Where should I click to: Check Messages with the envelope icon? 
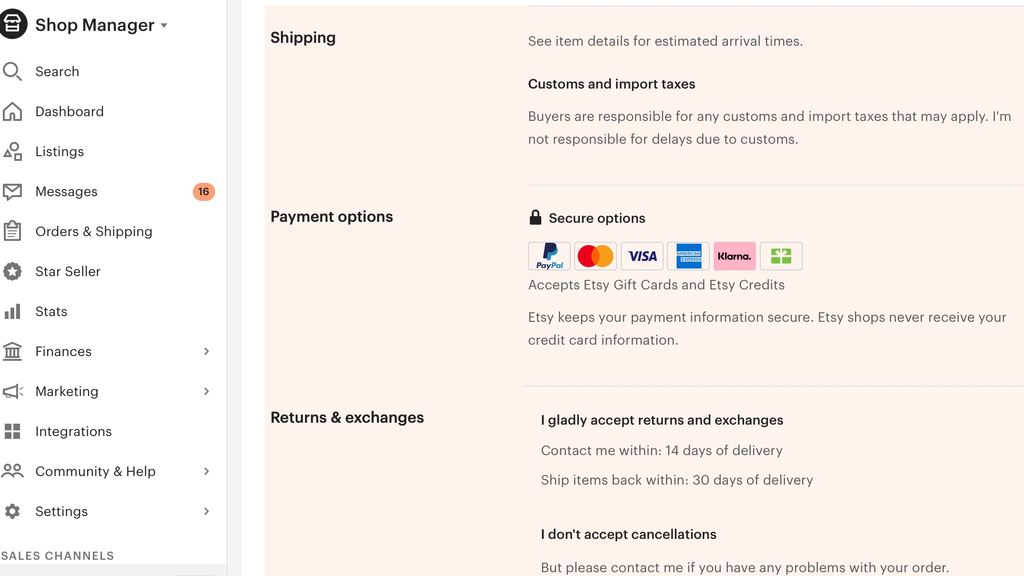14,191
